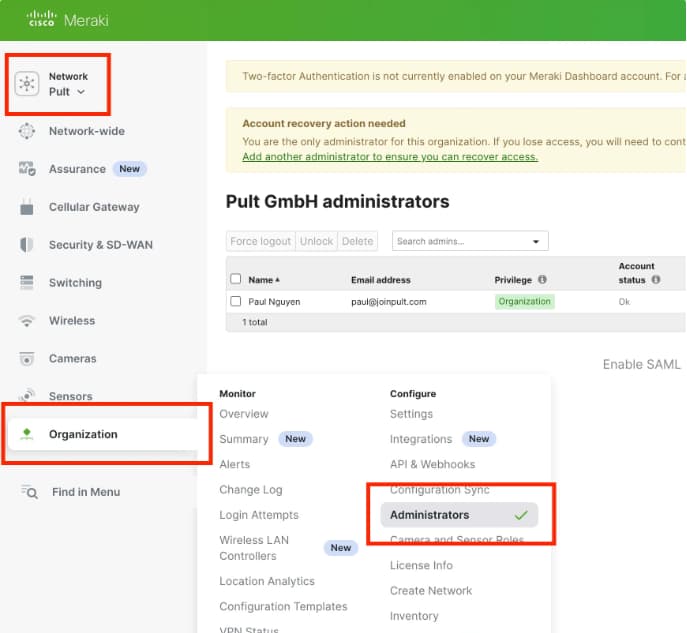Viewport: 687px width, 633px height.
Task: Open API & Webhooks
Action: pyautogui.click(x=432, y=464)
